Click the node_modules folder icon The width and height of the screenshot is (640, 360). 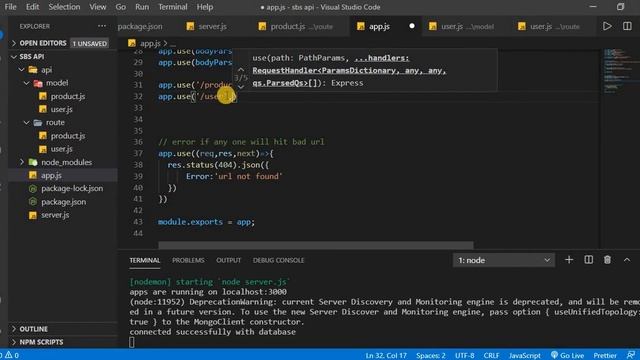pos(33,162)
